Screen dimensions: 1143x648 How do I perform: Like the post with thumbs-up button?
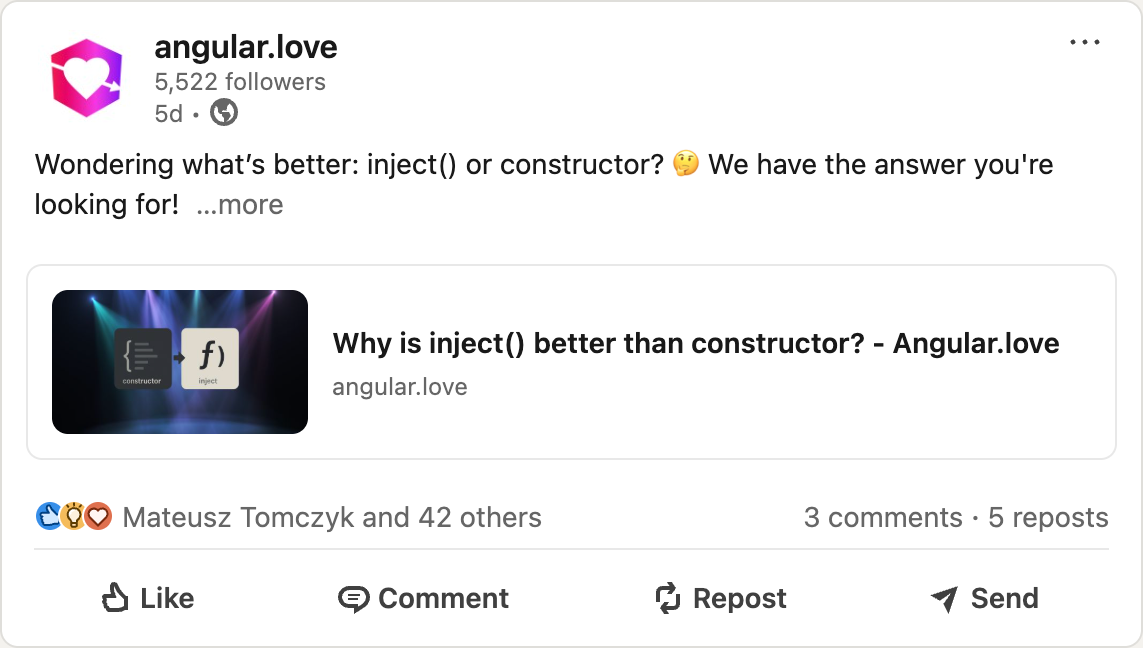[x=148, y=598]
